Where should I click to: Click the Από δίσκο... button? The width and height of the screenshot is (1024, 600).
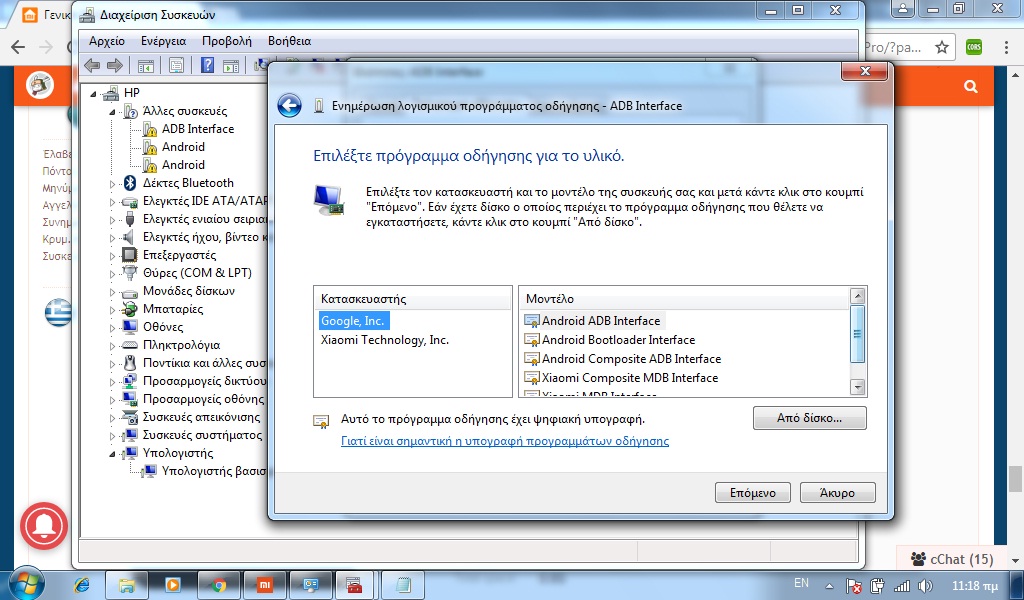click(x=809, y=418)
